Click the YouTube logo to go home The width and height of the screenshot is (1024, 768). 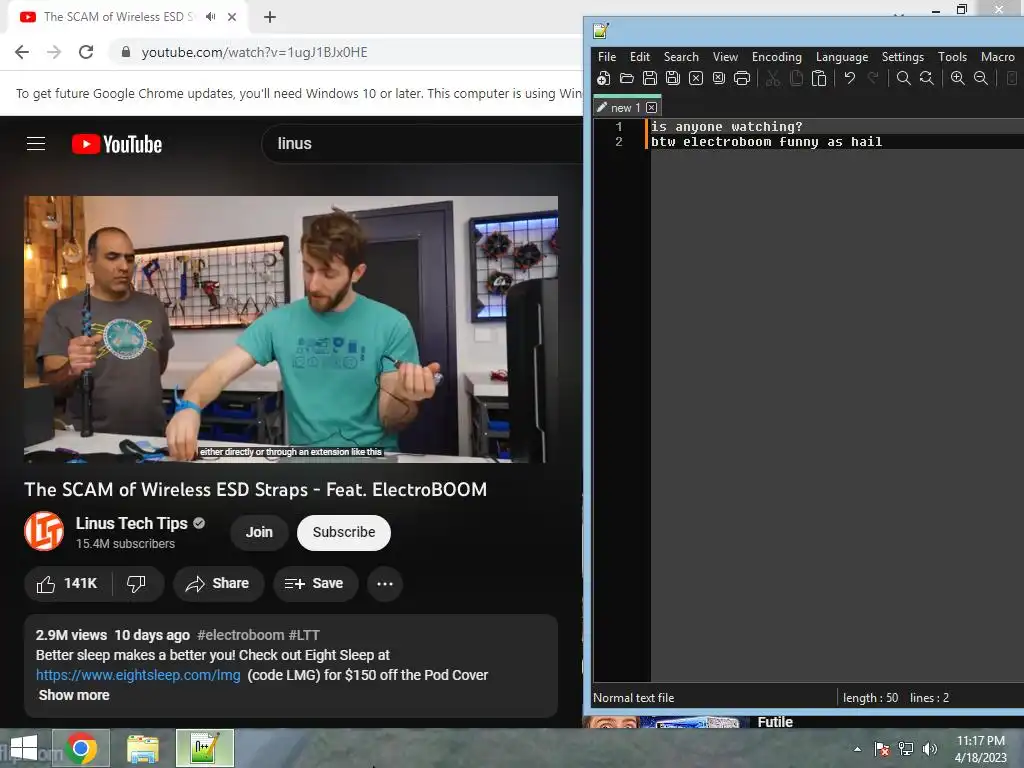pyautogui.click(x=117, y=144)
